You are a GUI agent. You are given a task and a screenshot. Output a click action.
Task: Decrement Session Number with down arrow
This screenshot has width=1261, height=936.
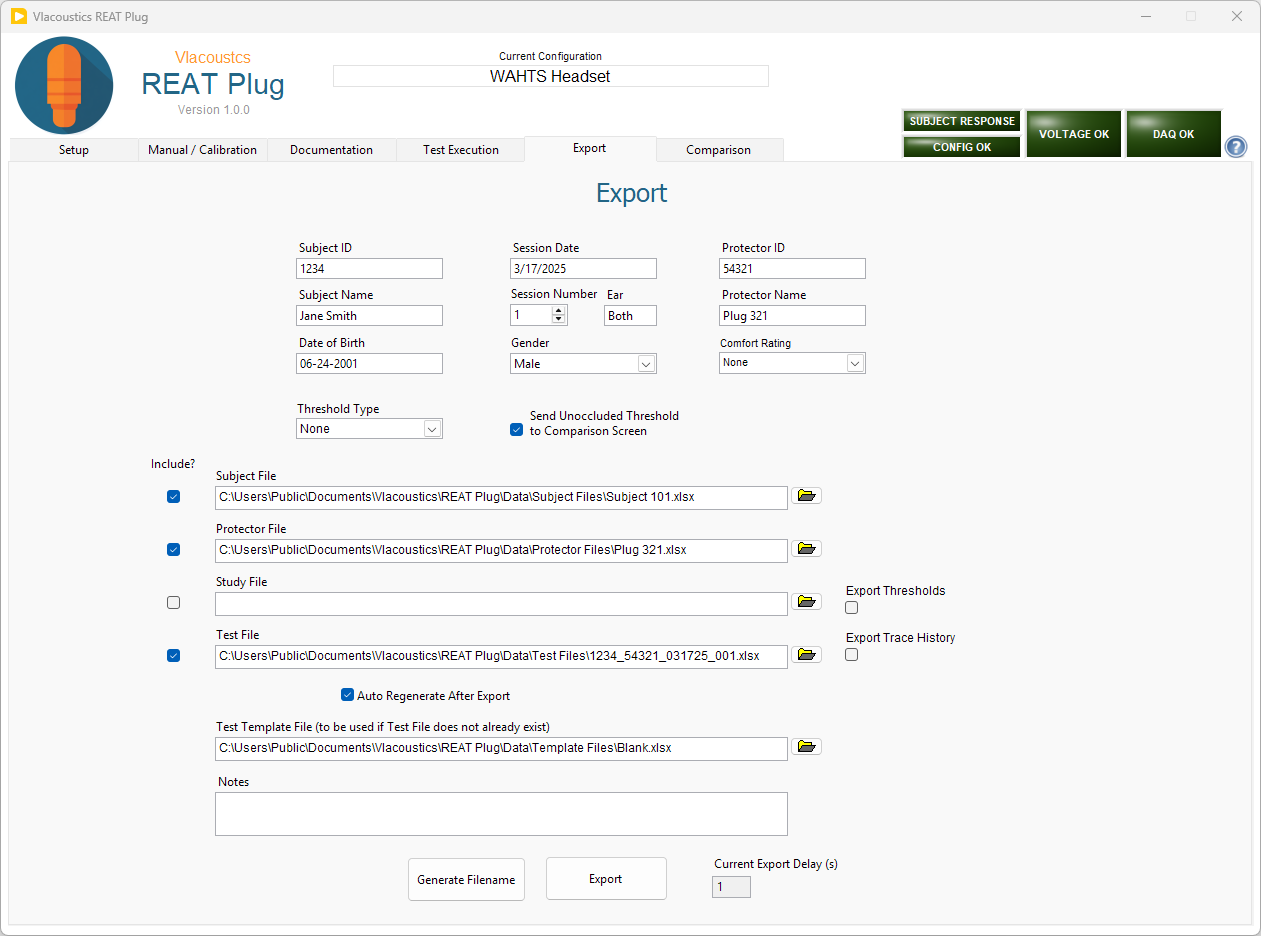pyautogui.click(x=559, y=320)
